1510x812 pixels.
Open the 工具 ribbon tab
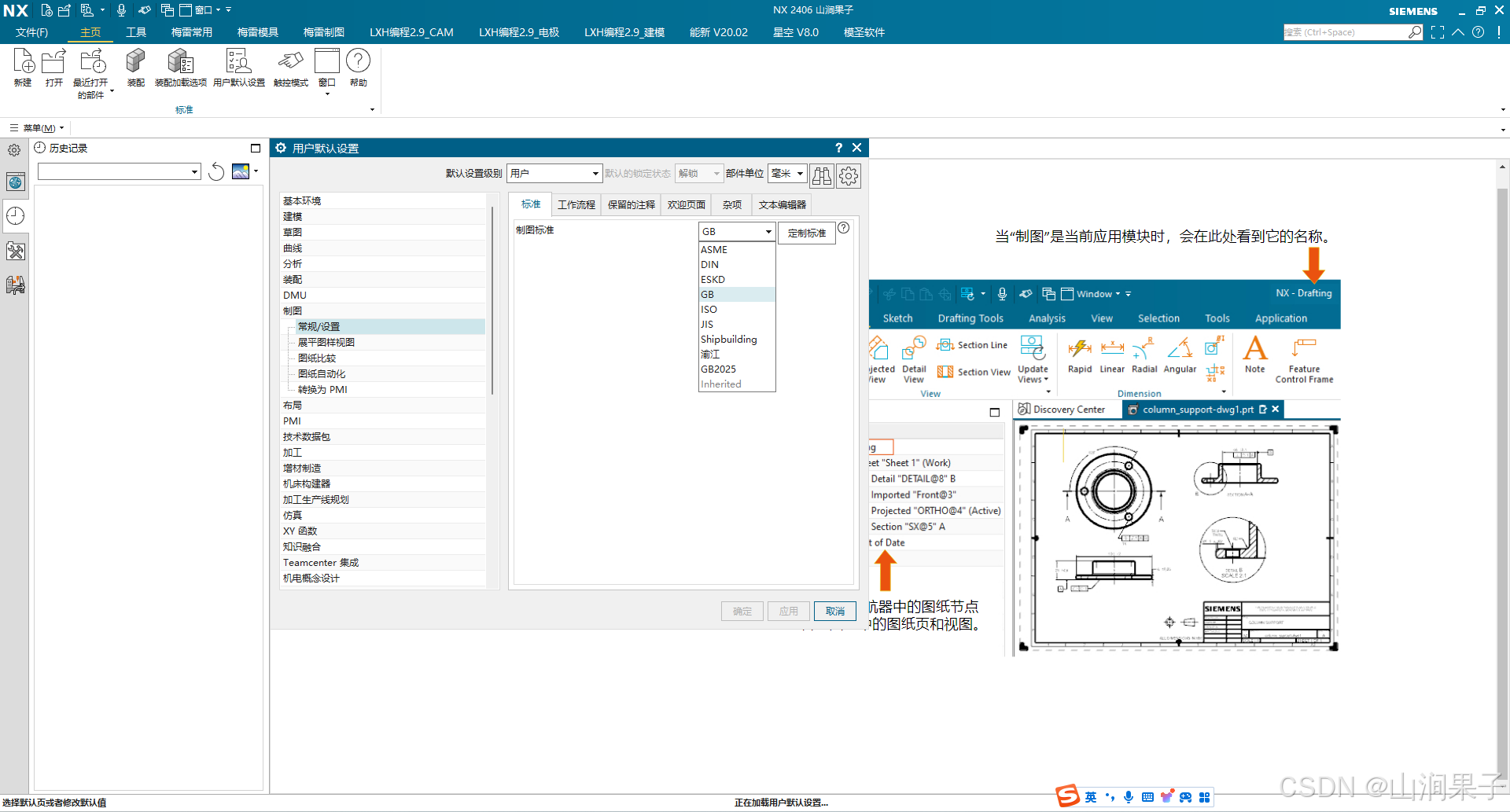pyautogui.click(x=136, y=32)
